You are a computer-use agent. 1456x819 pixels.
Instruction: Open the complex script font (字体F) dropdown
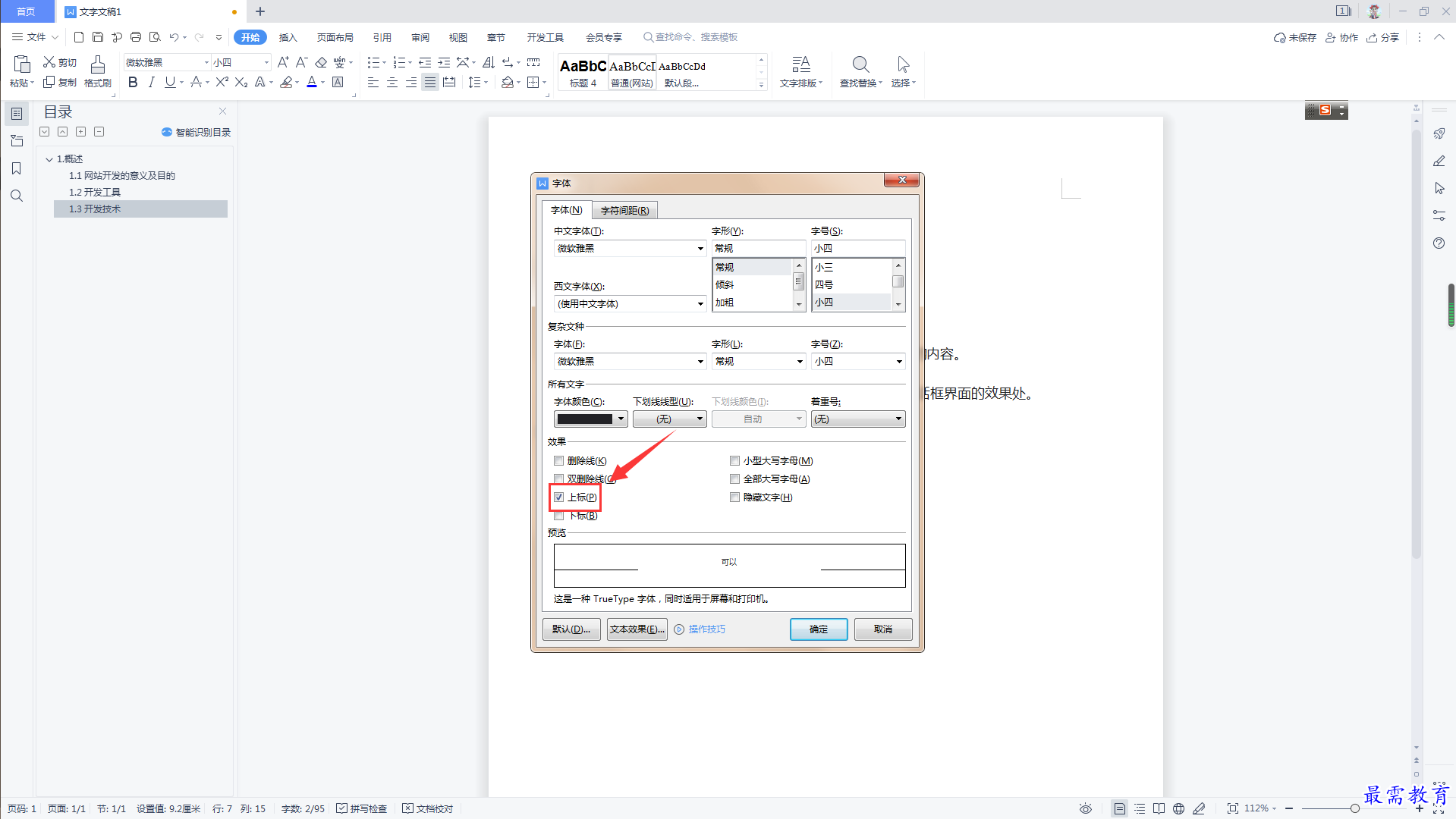(700, 362)
